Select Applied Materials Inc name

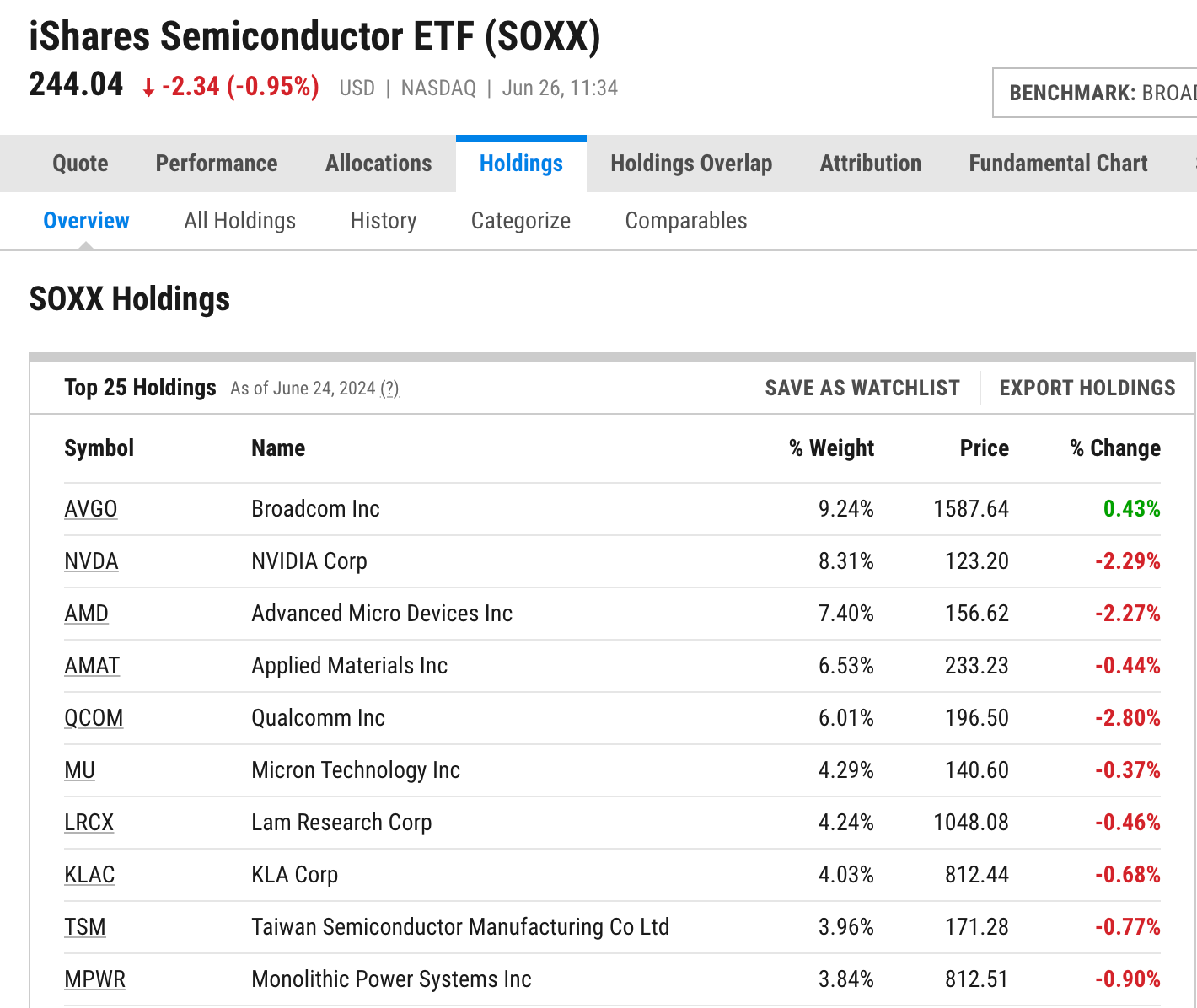(349, 666)
